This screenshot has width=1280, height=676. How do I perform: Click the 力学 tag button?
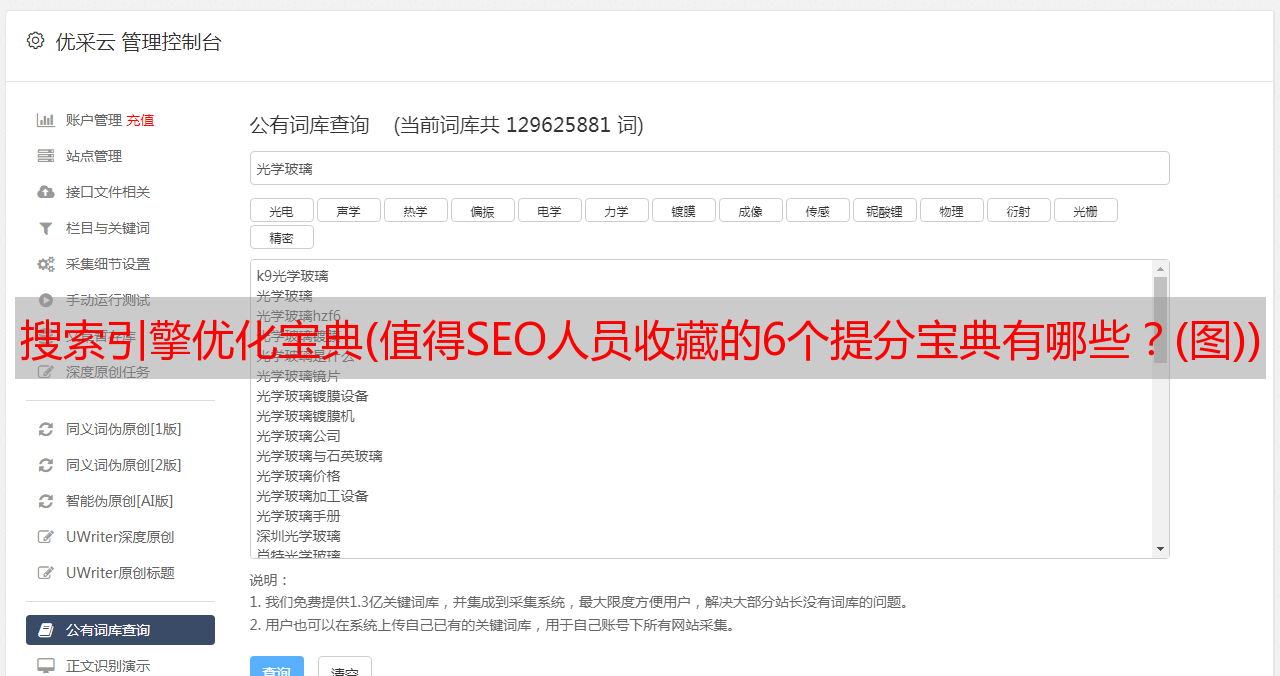coord(616,210)
